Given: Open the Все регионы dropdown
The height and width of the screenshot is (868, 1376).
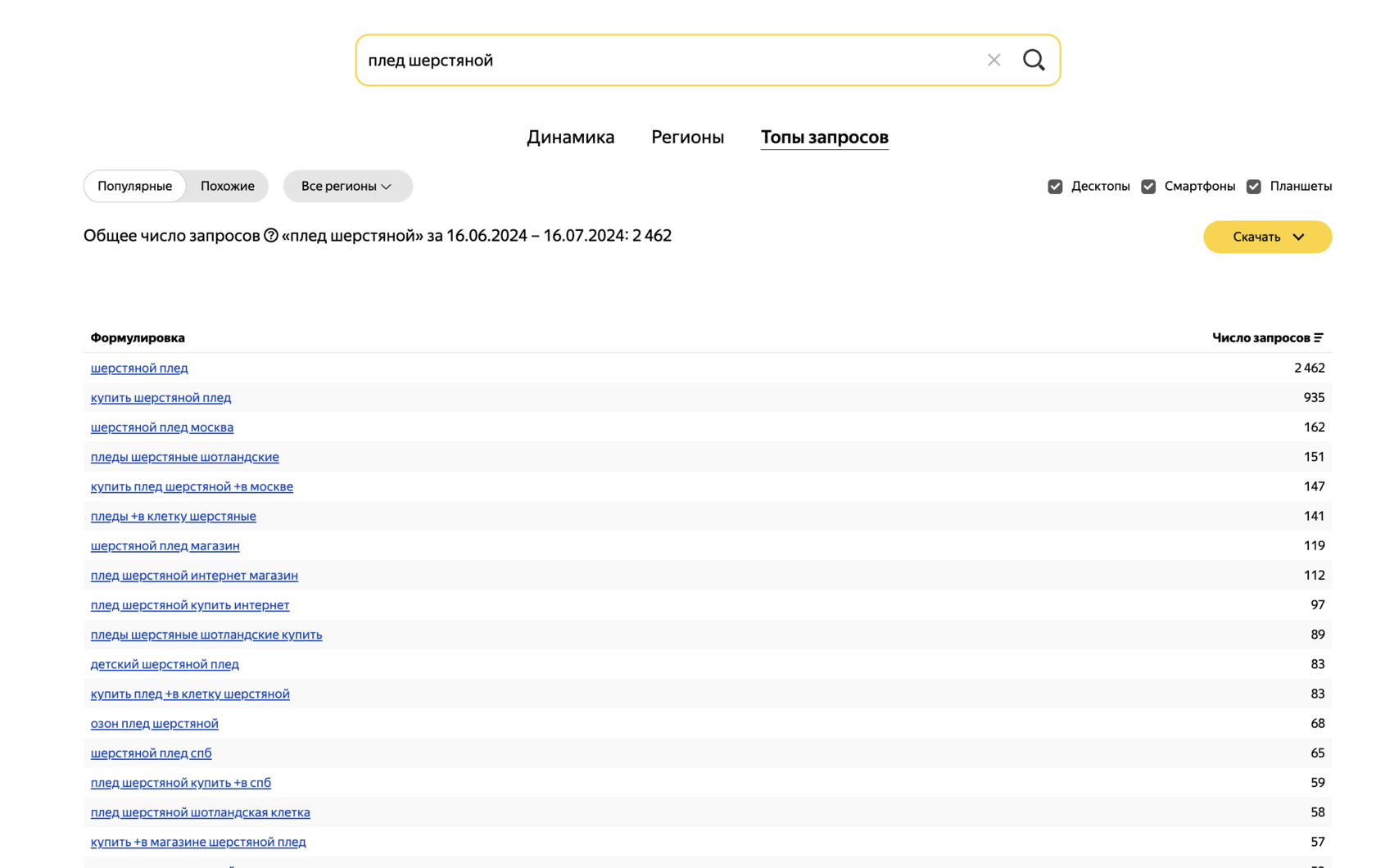Looking at the screenshot, I should (347, 186).
